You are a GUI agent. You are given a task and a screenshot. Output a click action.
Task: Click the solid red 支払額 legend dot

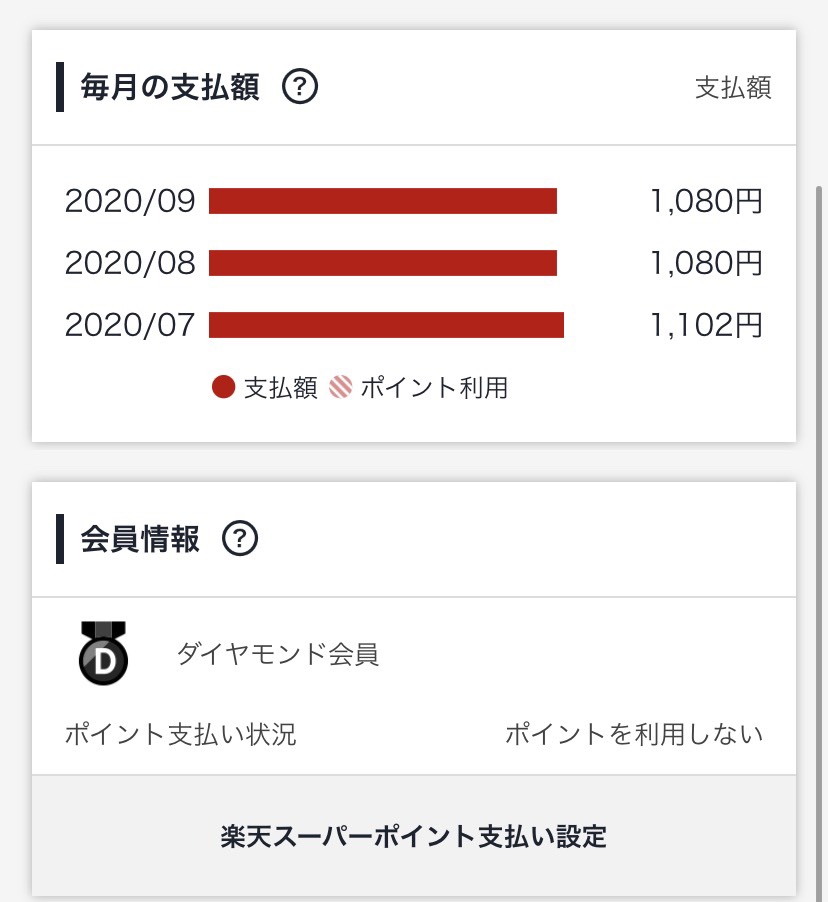[224, 388]
